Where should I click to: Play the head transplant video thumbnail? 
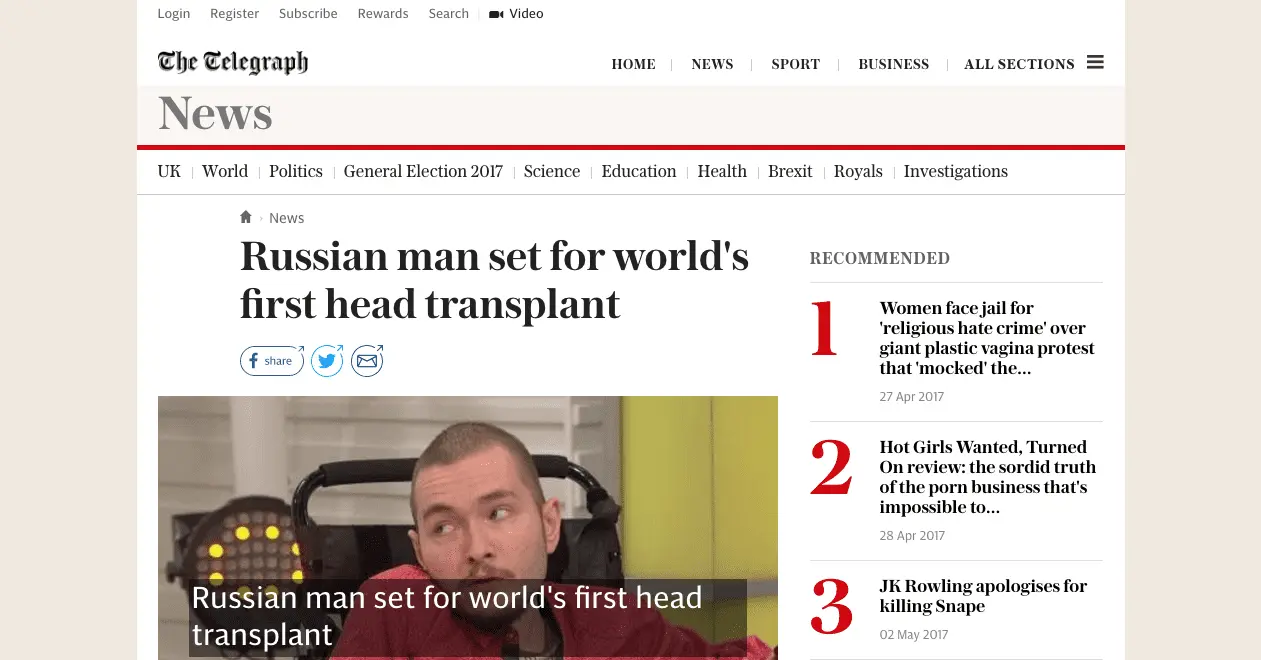pyautogui.click(x=468, y=528)
